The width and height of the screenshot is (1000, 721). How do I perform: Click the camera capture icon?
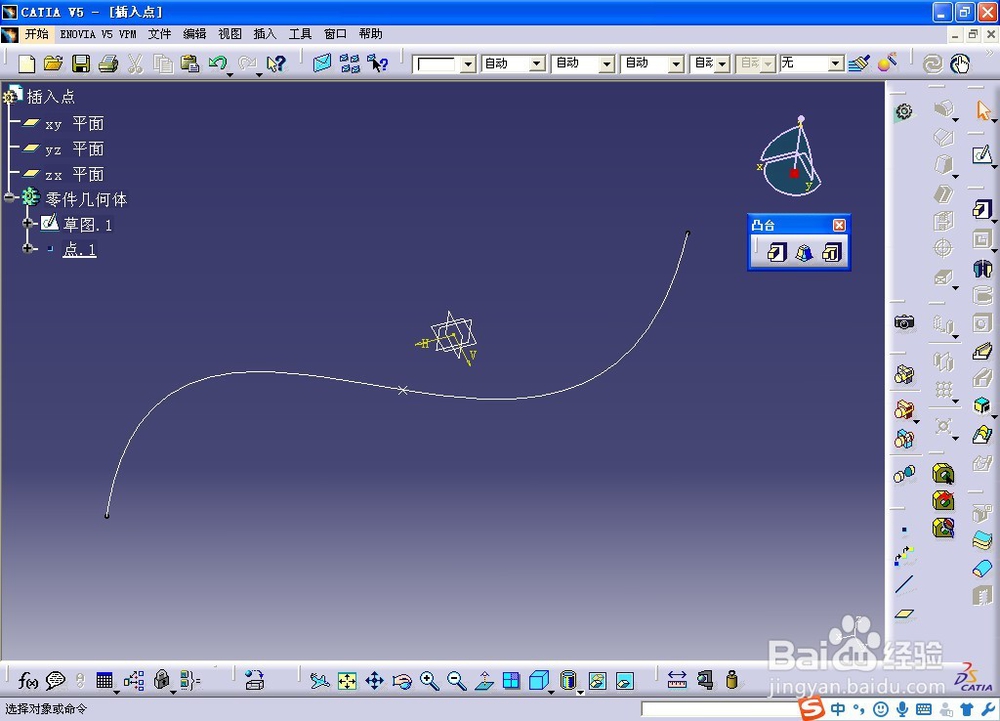(904, 322)
